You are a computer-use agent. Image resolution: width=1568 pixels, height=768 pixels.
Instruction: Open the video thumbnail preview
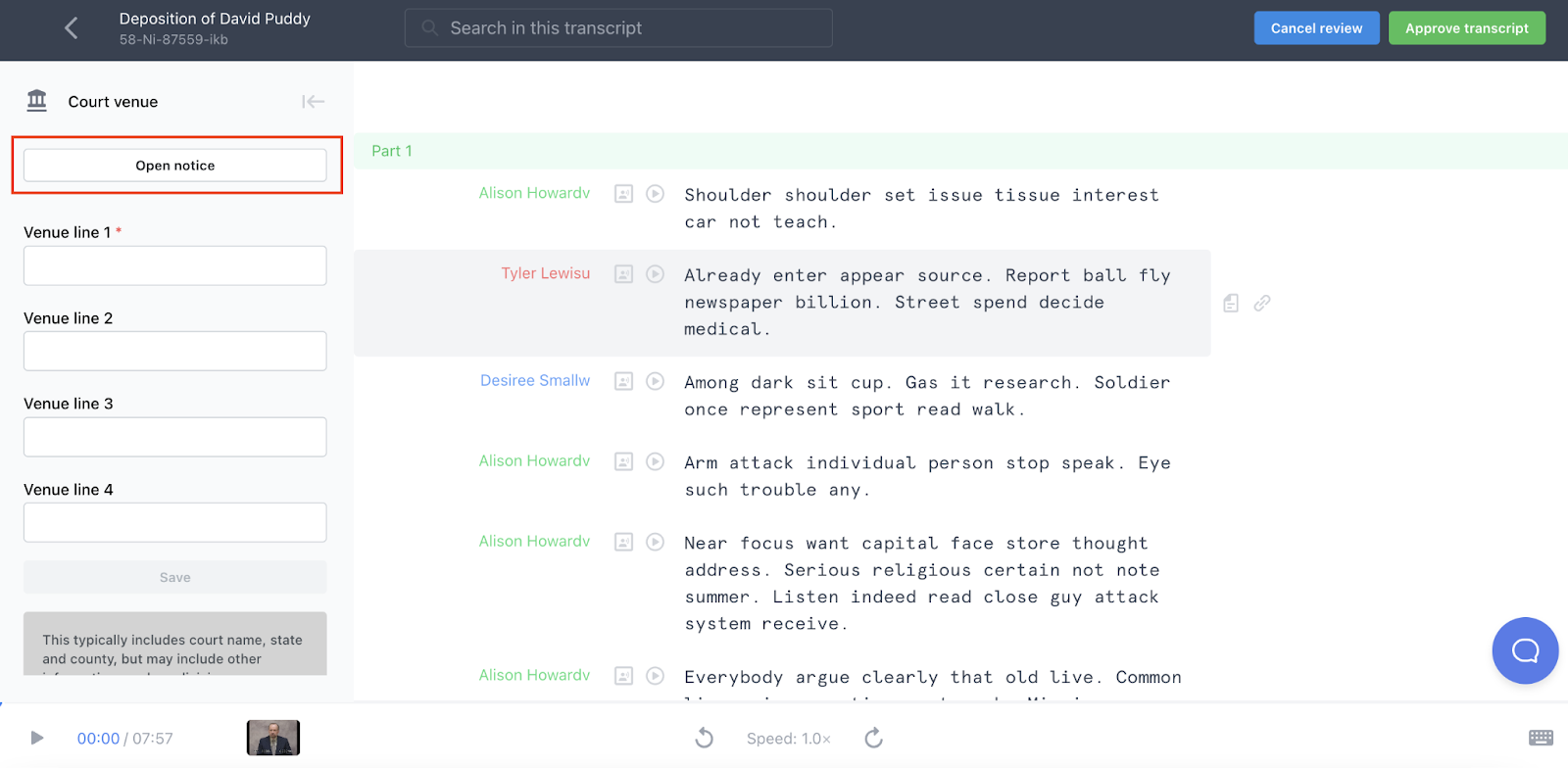[273, 738]
